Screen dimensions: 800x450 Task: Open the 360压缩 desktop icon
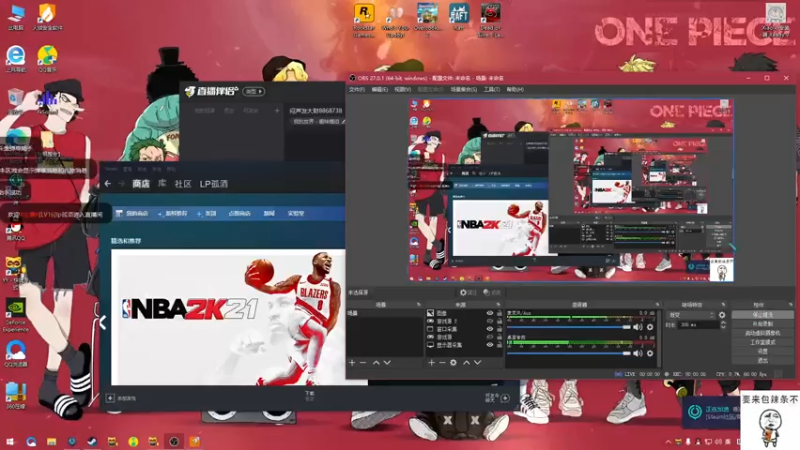[x=16, y=396]
